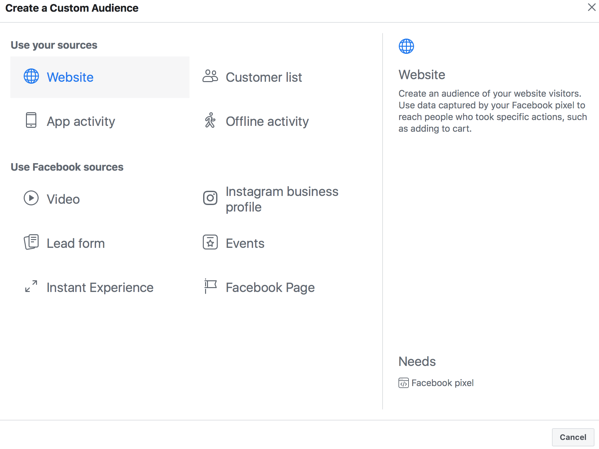Click the Customer list people icon
This screenshot has width=599, height=449.
coord(210,76)
